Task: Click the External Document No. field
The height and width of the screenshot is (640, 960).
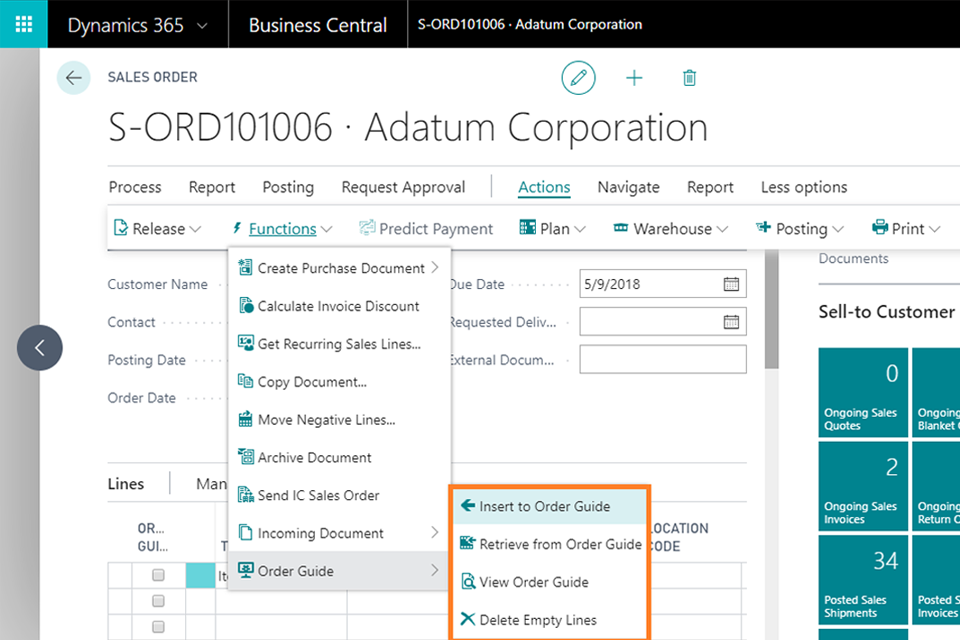Action: tap(663, 360)
